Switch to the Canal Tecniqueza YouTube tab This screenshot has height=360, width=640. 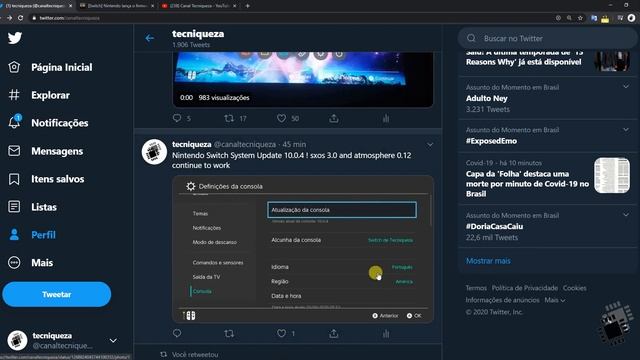click(199, 6)
